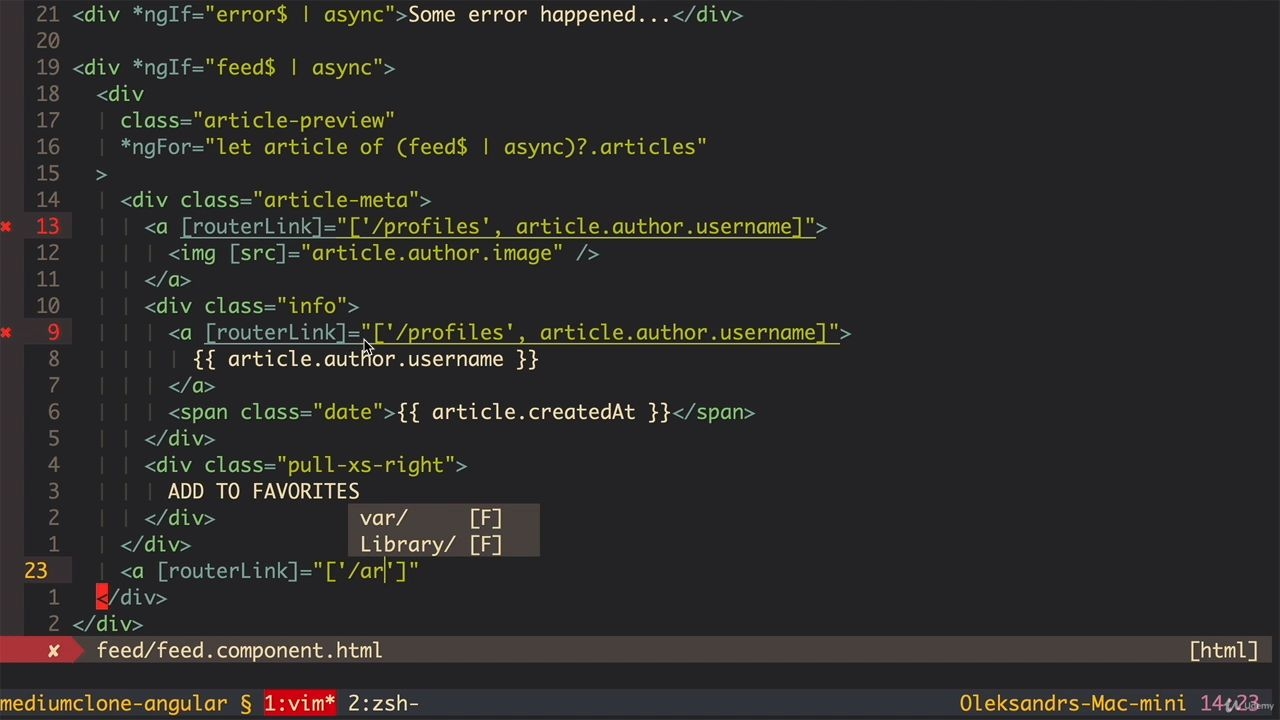
Task: Click line number 16 in the gutter
Action: pos(47,147)
